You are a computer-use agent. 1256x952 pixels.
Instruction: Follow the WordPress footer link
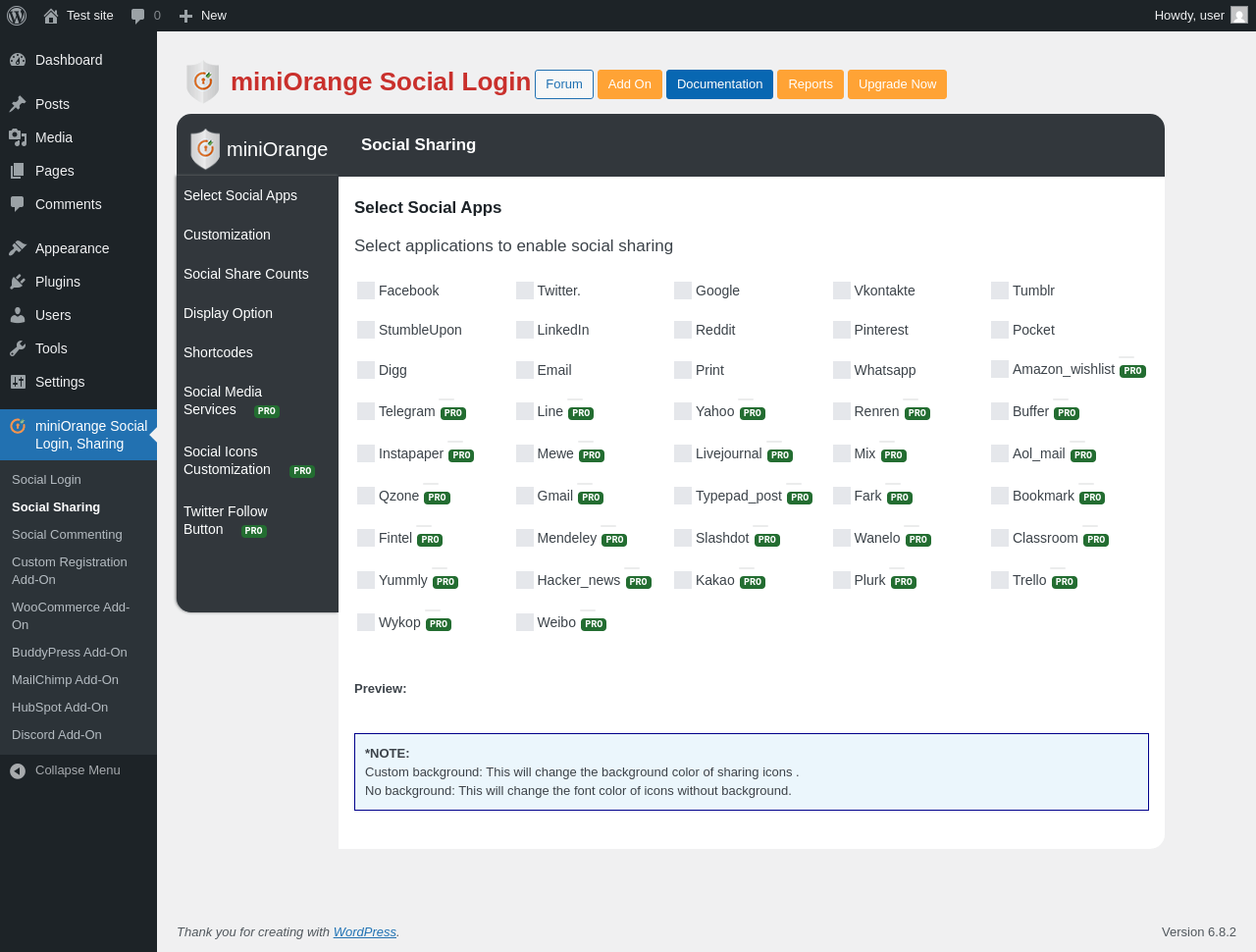coord(365,932)
